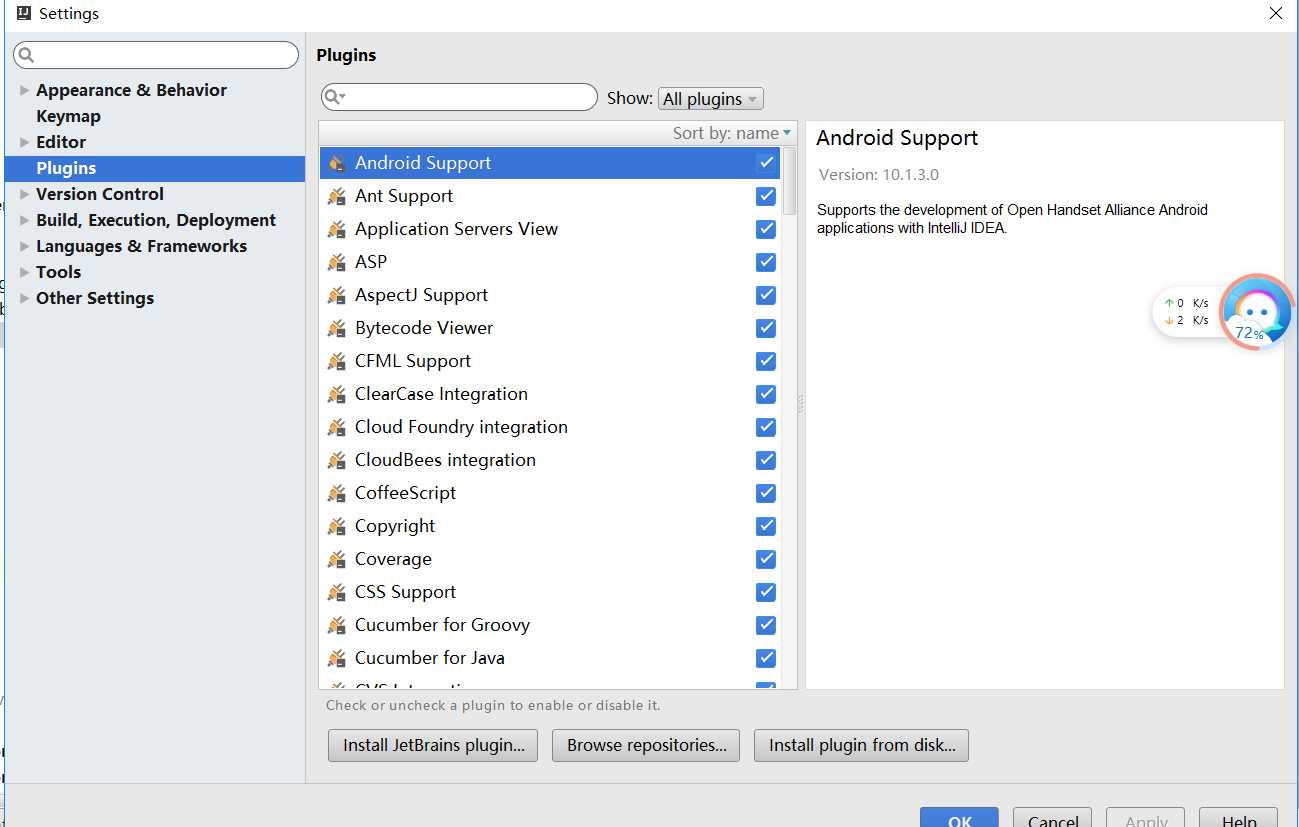This screenshot has width=1299, height=827.
Task: Uncheck the Application Servers View plugin
Action: (x=766, y=229)
